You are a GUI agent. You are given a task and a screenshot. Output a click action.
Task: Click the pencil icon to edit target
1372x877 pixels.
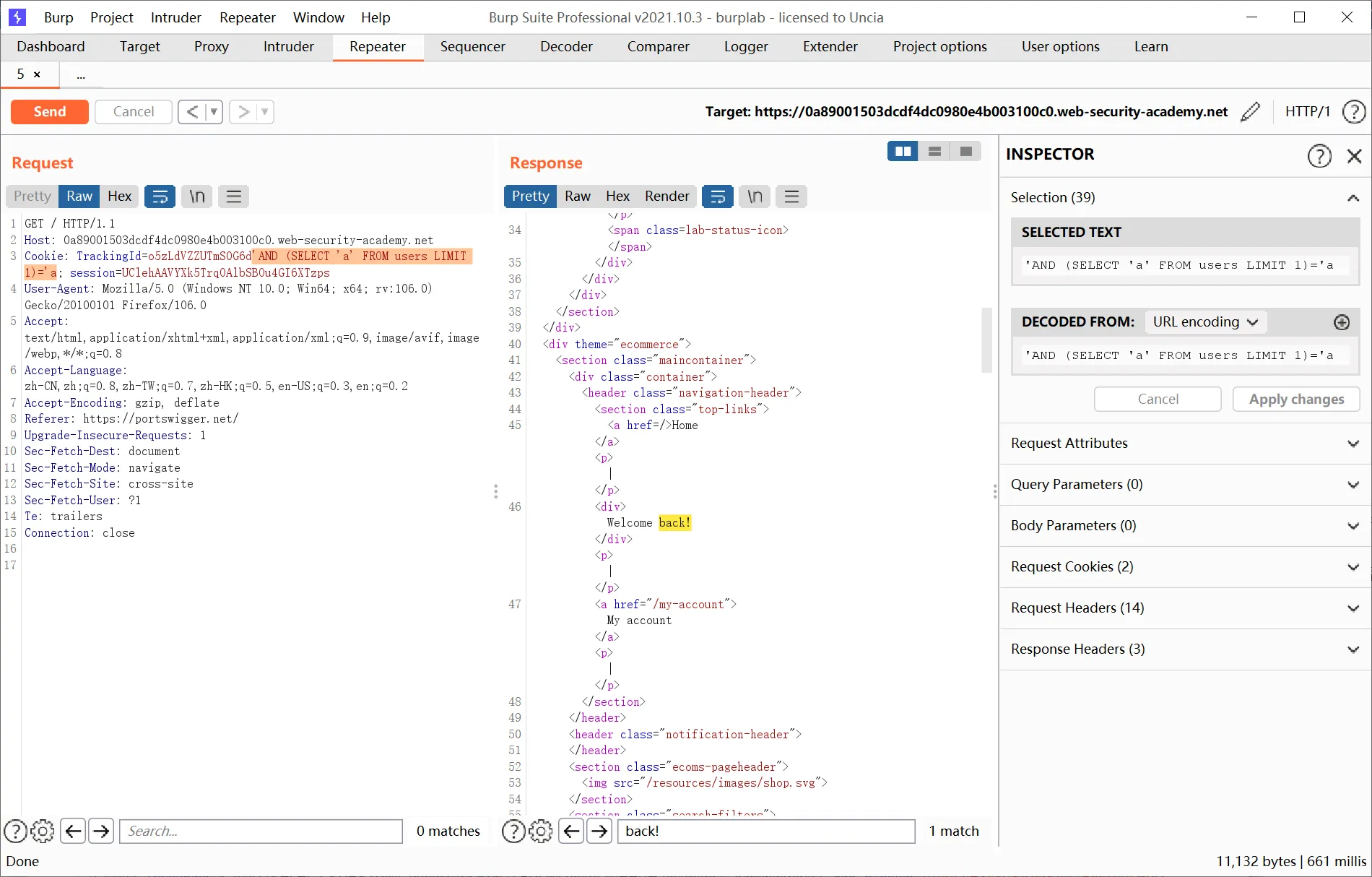coord(1250,112)
